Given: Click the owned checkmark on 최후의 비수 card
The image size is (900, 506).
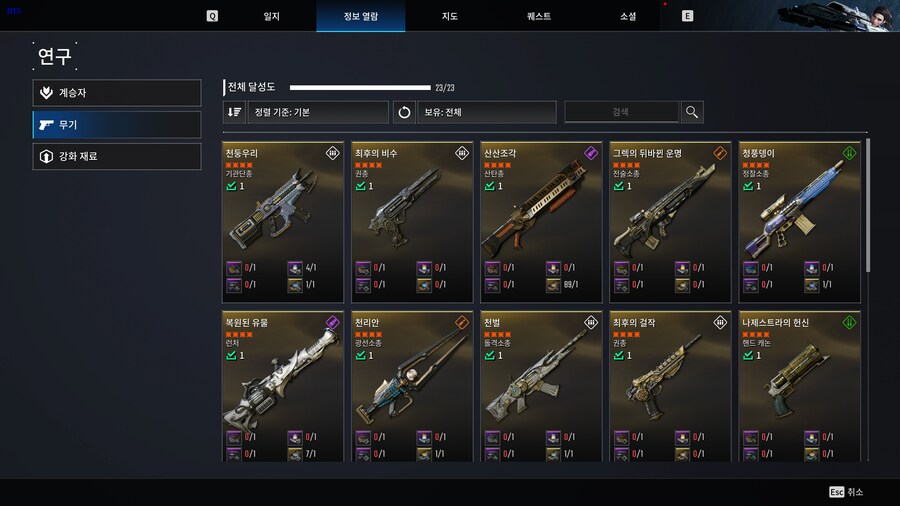Looking at the screenshot, I should click(x=360, y=186).
